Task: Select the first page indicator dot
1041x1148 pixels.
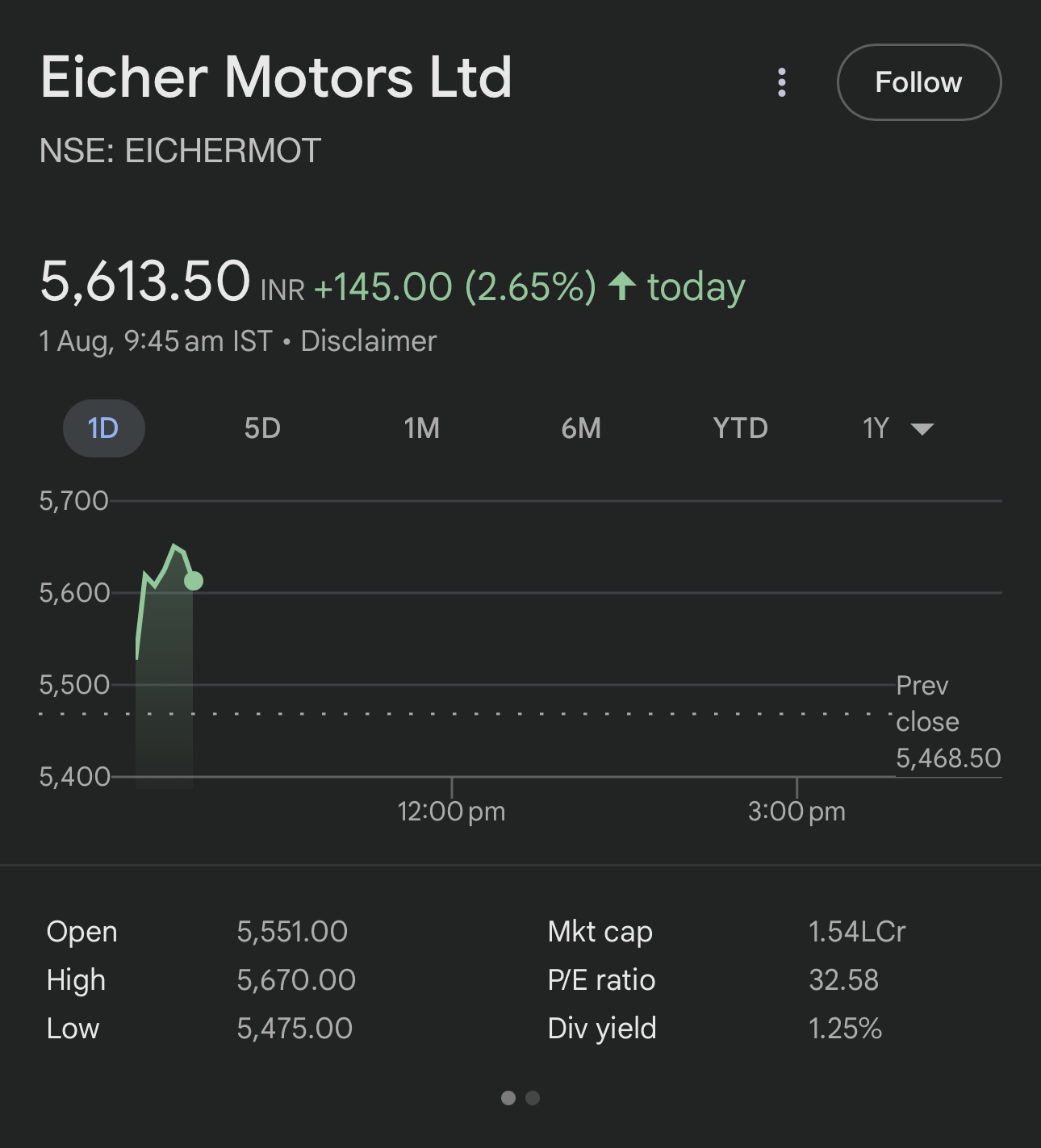Action: coord(508,1098)
